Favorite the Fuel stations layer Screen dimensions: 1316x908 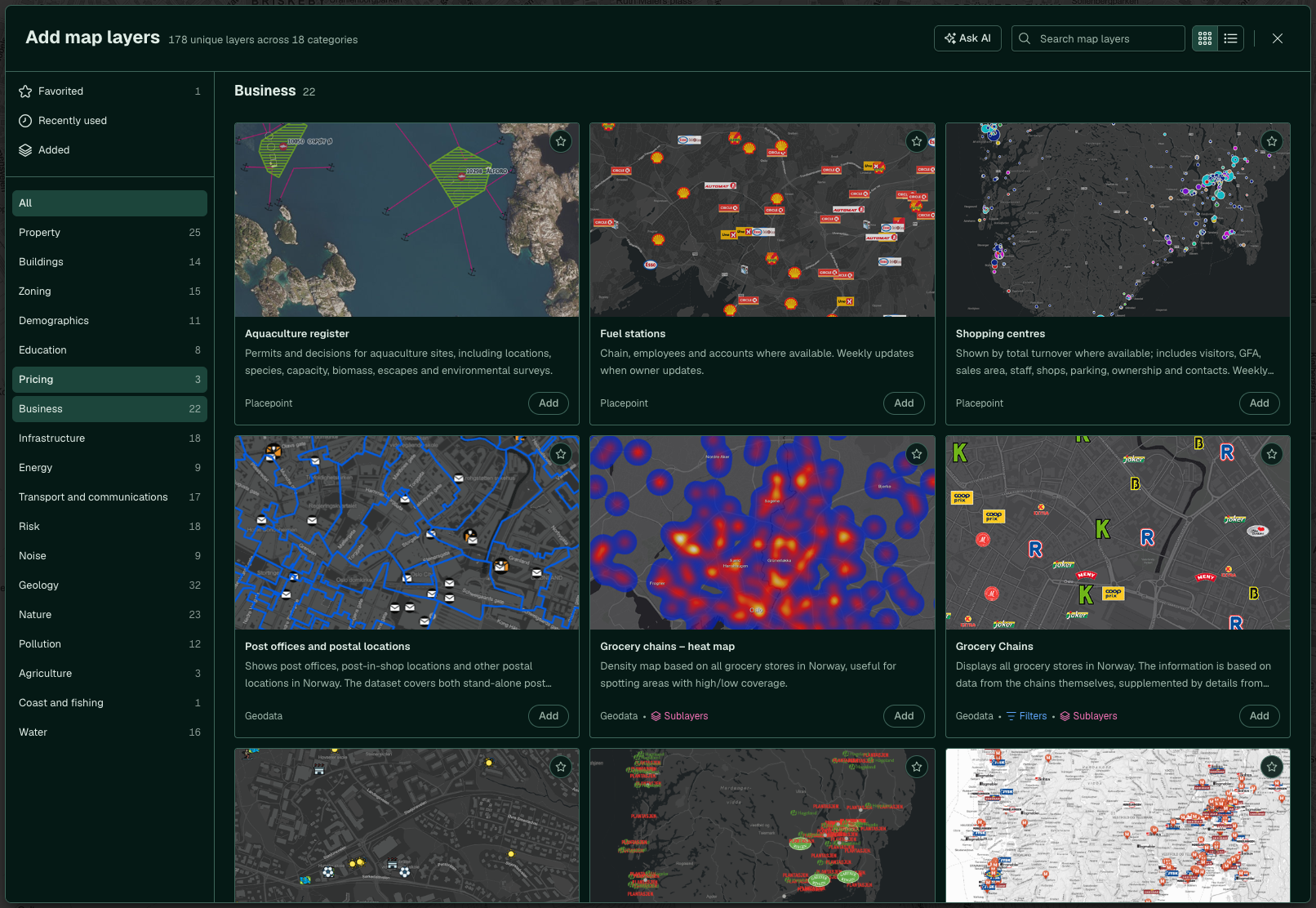(917, 141)
